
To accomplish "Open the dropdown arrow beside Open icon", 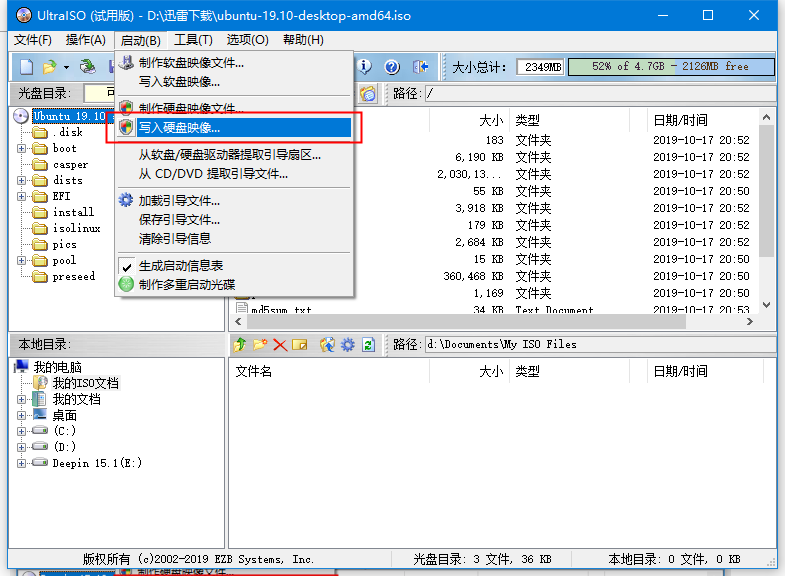I will click(x=66, y=67).
